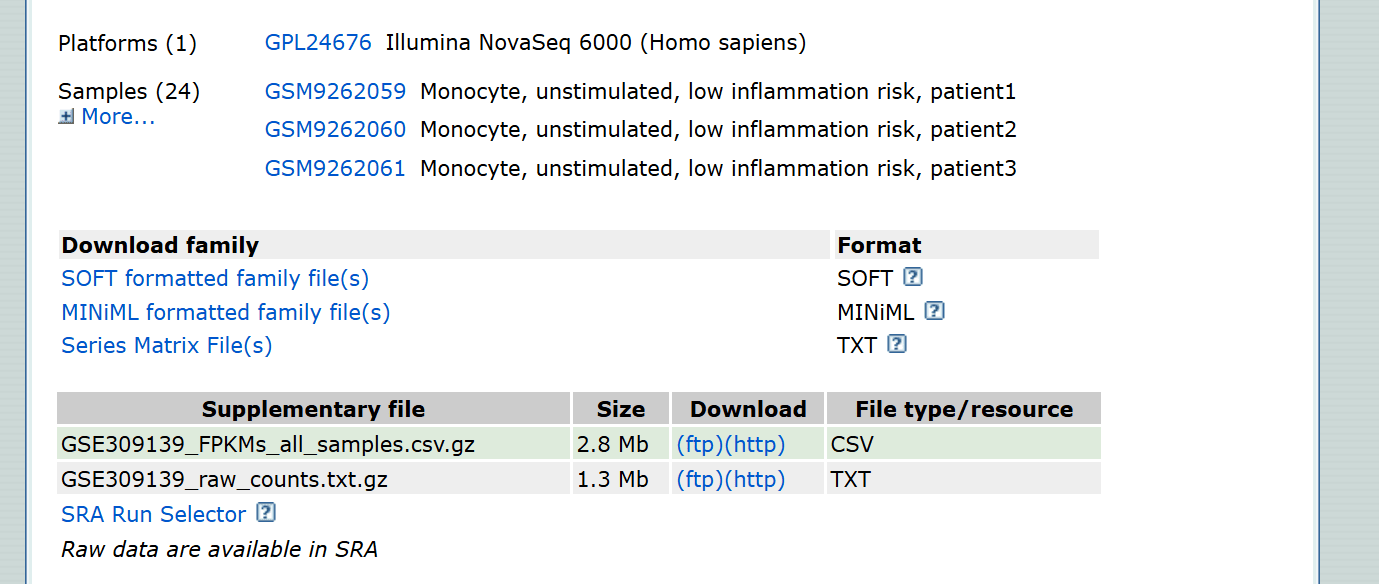This screenshot has width=1379, height=584.
Task: Download SOFT formatted family file(s)
Action: pos(215,278)
